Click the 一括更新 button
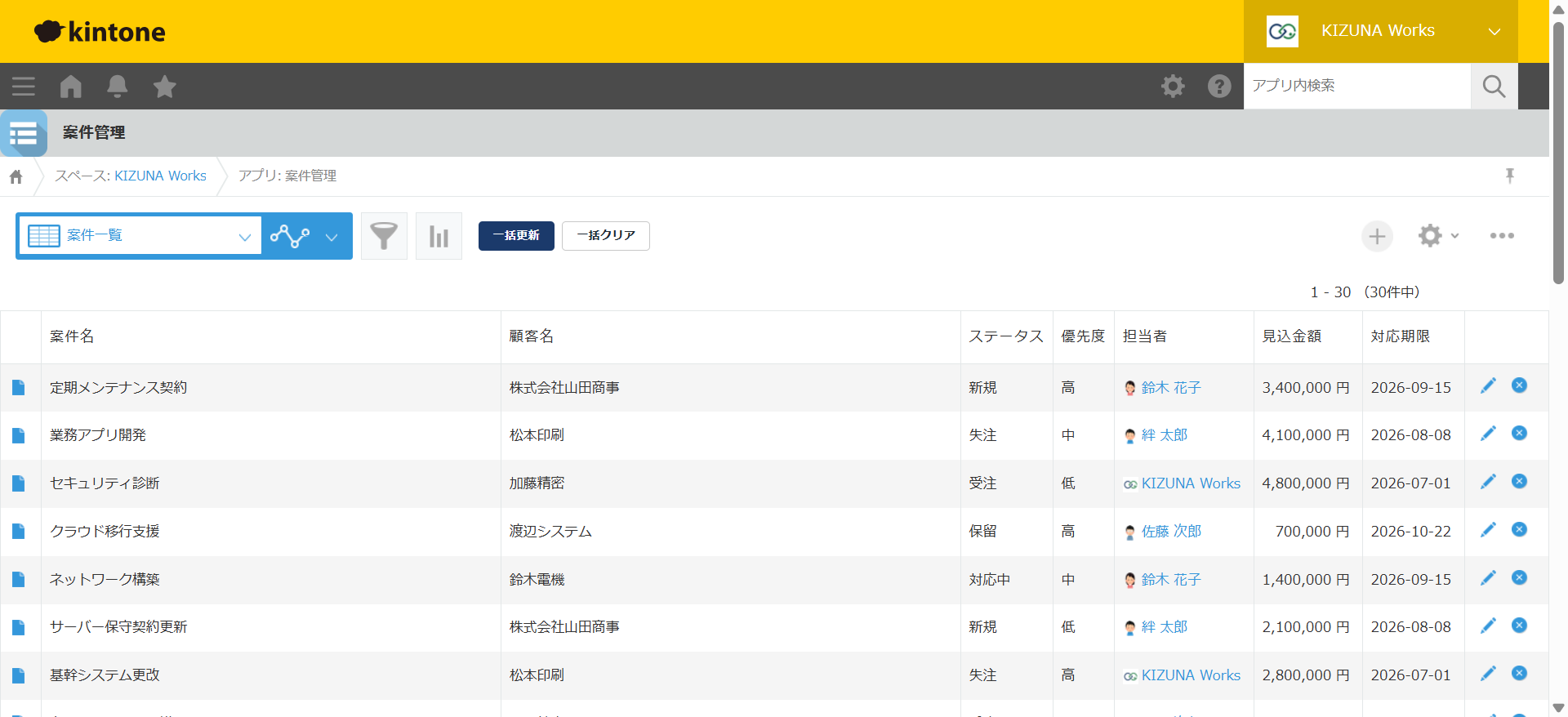This screenshot has height=717, width=1568. tap(516, 236)
